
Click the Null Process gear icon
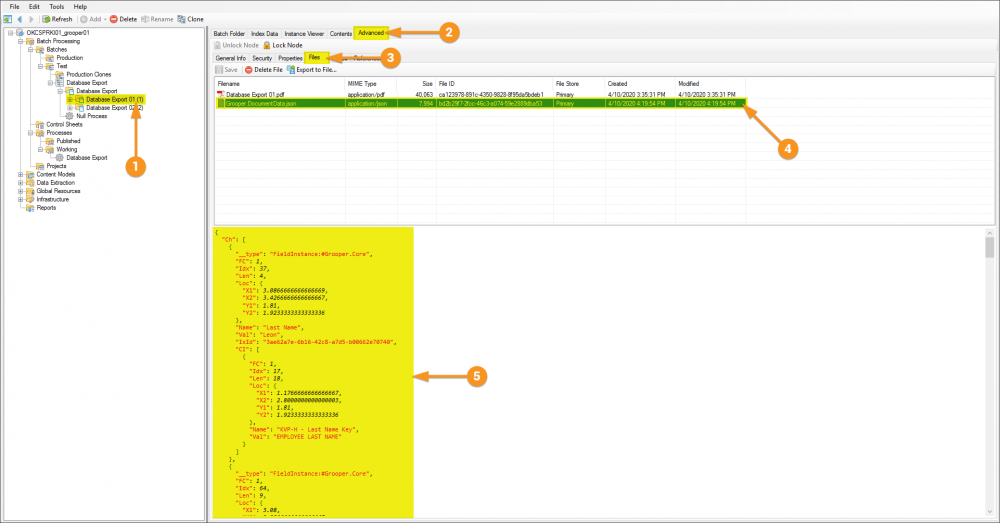point(70,116)
